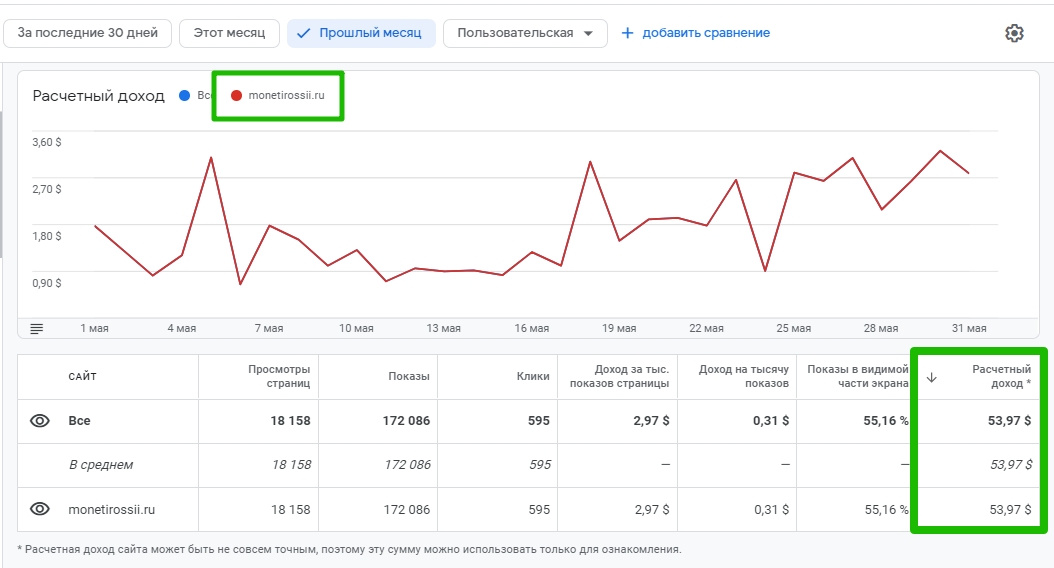Image resolution: width=1054 pixels, height=568 pixels.
Task: Sort table by Показы column
Action: tap(409, 376)
